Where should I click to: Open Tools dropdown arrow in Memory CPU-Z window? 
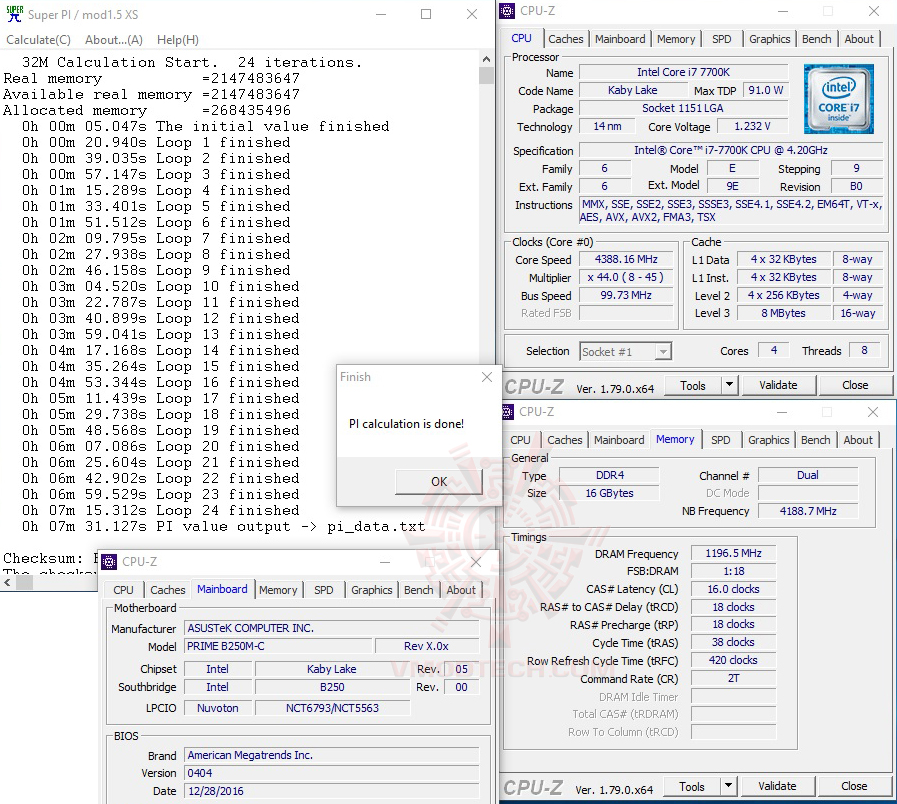pos(728,786)
